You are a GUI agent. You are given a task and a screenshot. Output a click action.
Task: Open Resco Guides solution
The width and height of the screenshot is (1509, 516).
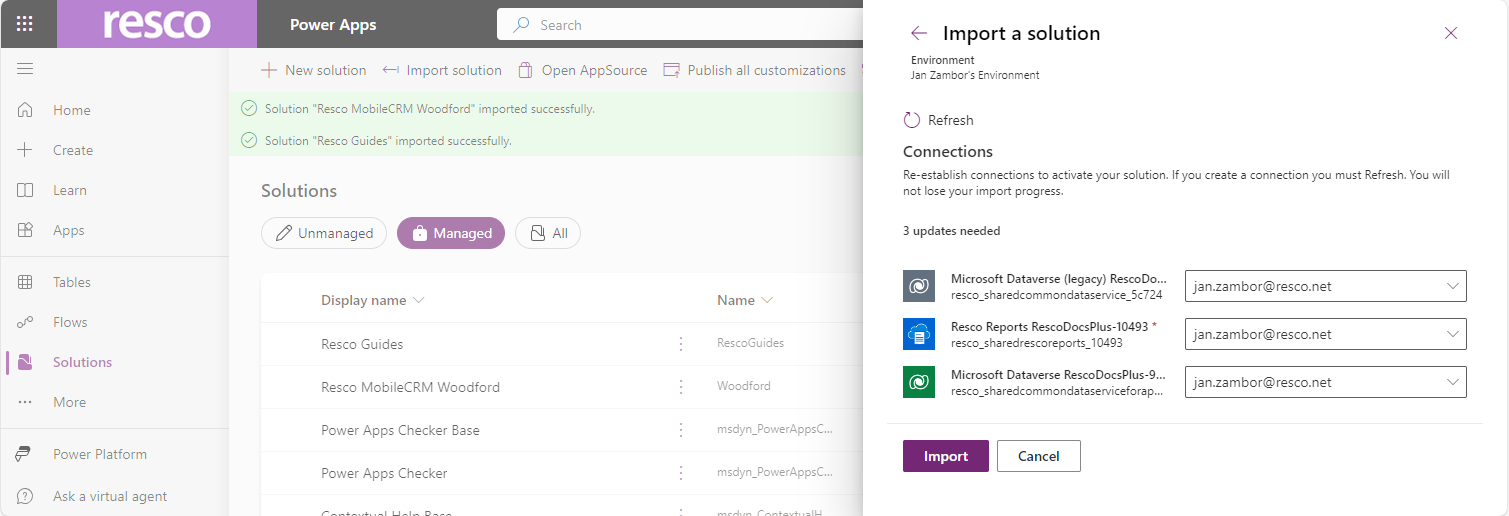362,344
